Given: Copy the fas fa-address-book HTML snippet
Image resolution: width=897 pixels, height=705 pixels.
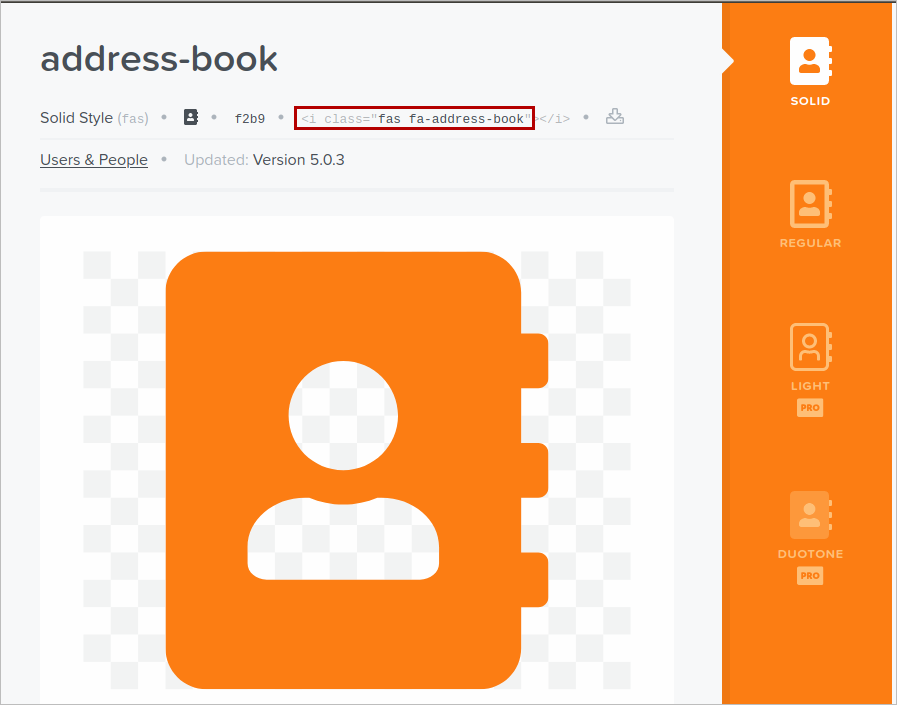Looking at the screenshot, I should pyautogui.click(x=414, y=118).
